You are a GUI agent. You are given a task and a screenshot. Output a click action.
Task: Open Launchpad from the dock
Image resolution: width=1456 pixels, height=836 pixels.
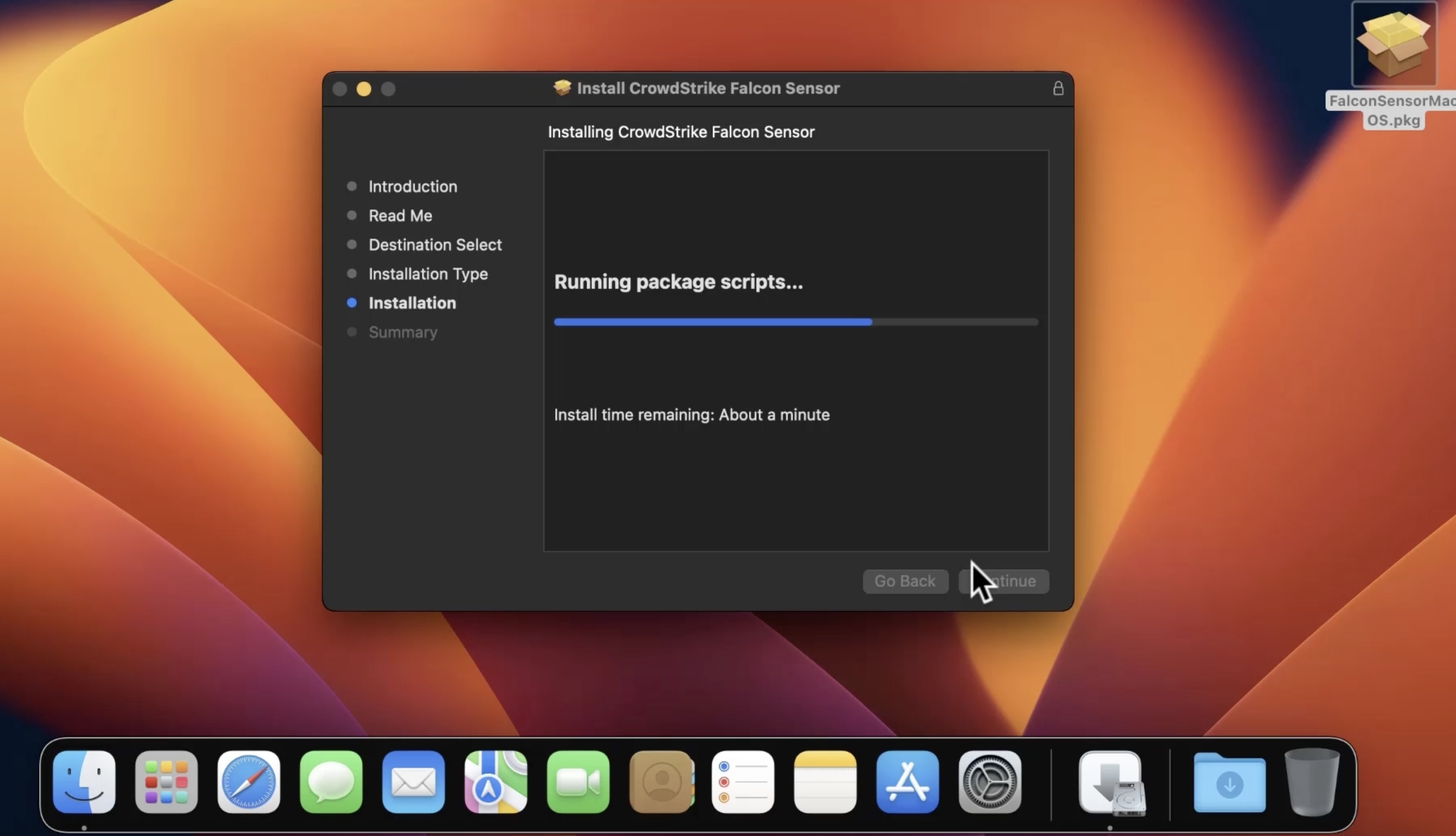coord(167,782)
